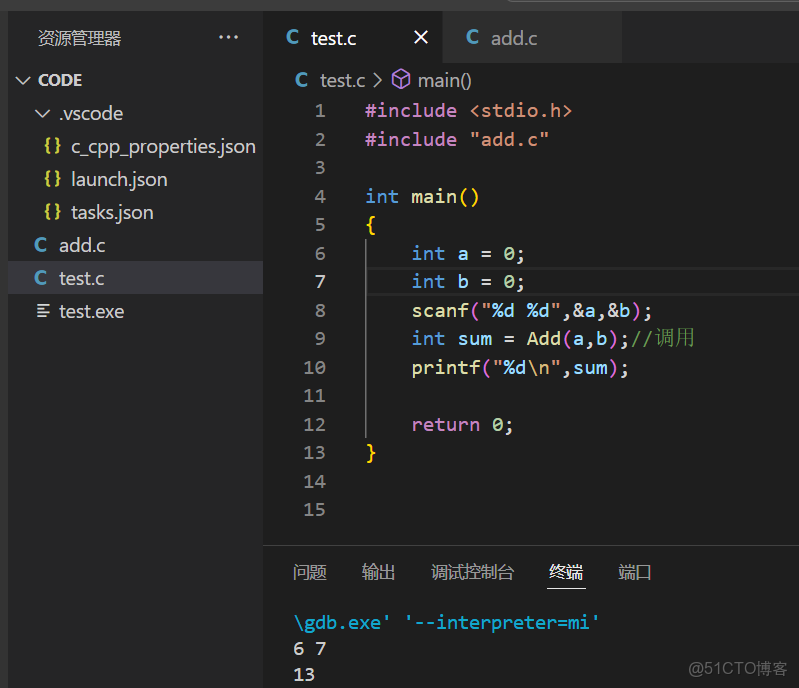Viewport: 799px width, 688px height.
Task: Click the JSON icon beside c_cpp_properties.json
Action: pos(52,146)
